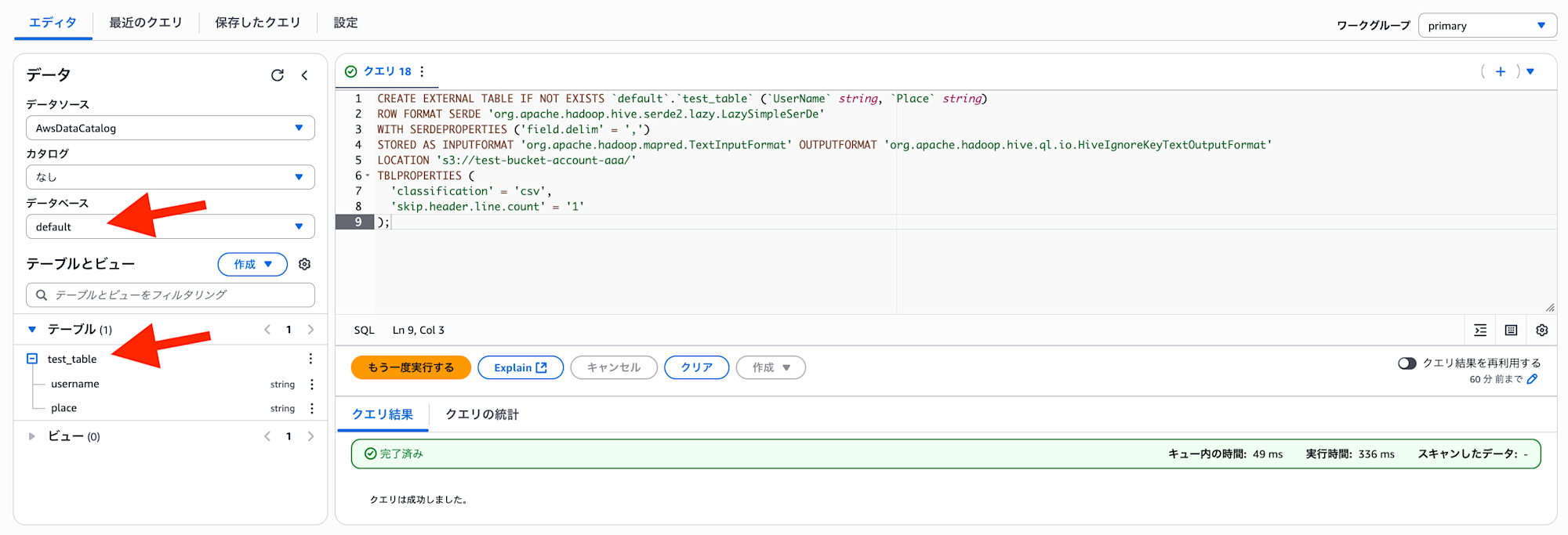Screen dimensions: 1568x535
Task: Collapse TBLPROPERTIES code fold on line 6
Action: [x=368, y=175]
